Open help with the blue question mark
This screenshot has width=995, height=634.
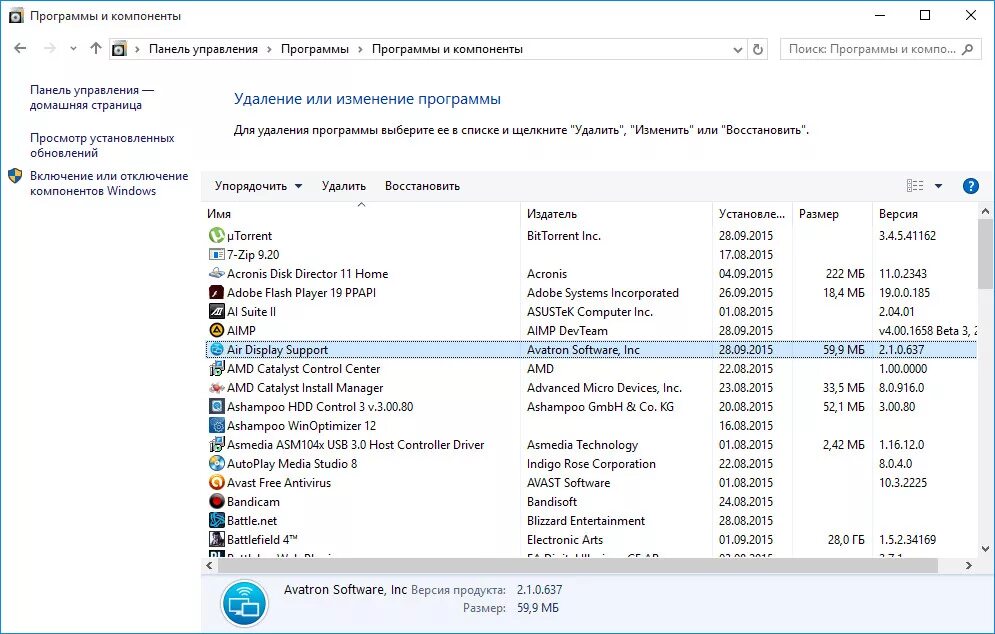click(970, 186)
